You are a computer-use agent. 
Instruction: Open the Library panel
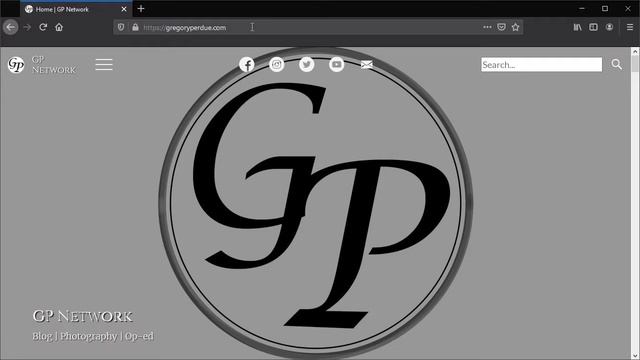click(578, 27)
